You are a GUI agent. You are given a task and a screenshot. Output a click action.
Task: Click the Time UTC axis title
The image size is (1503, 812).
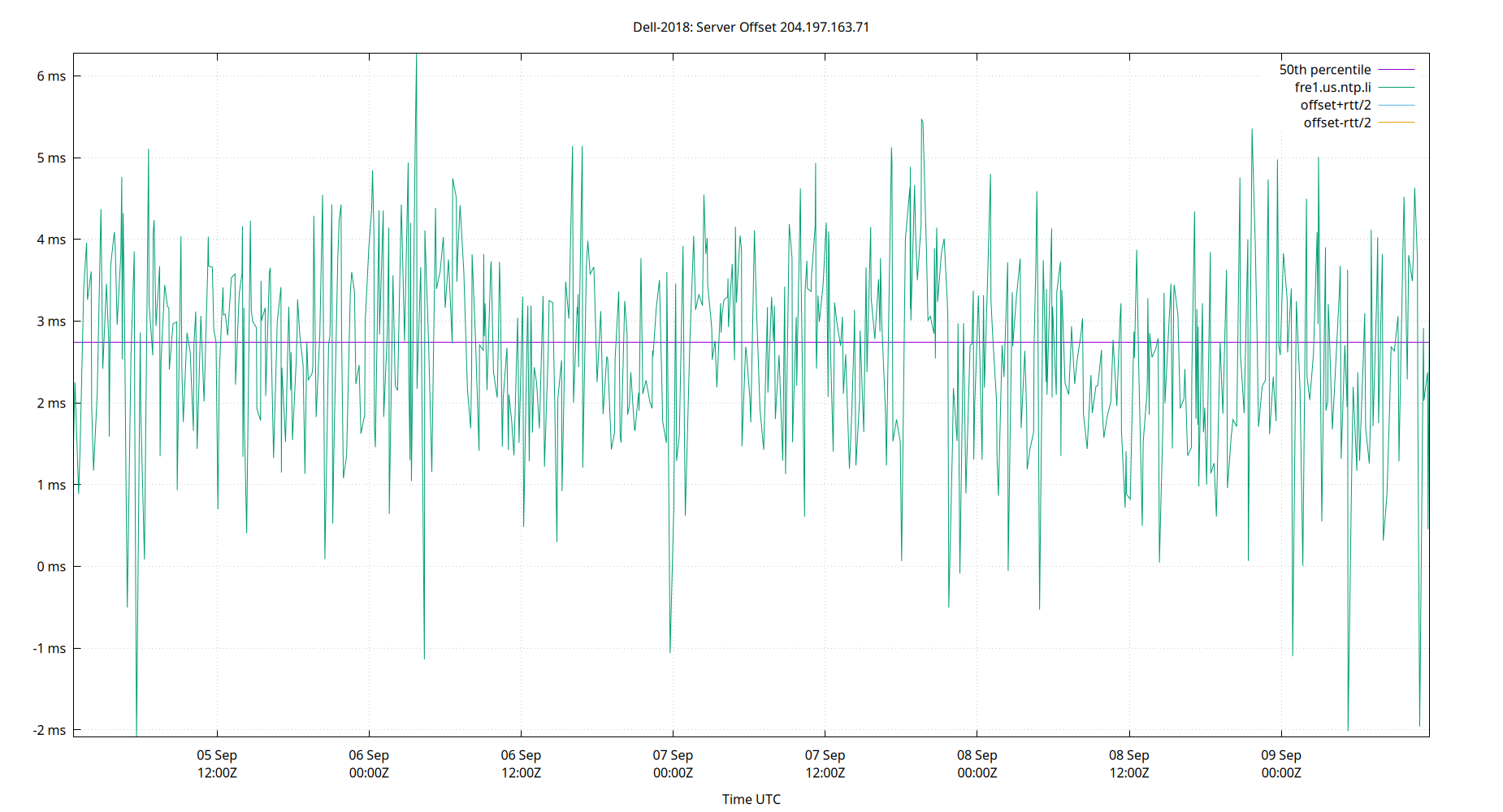(x=751, y=799)
